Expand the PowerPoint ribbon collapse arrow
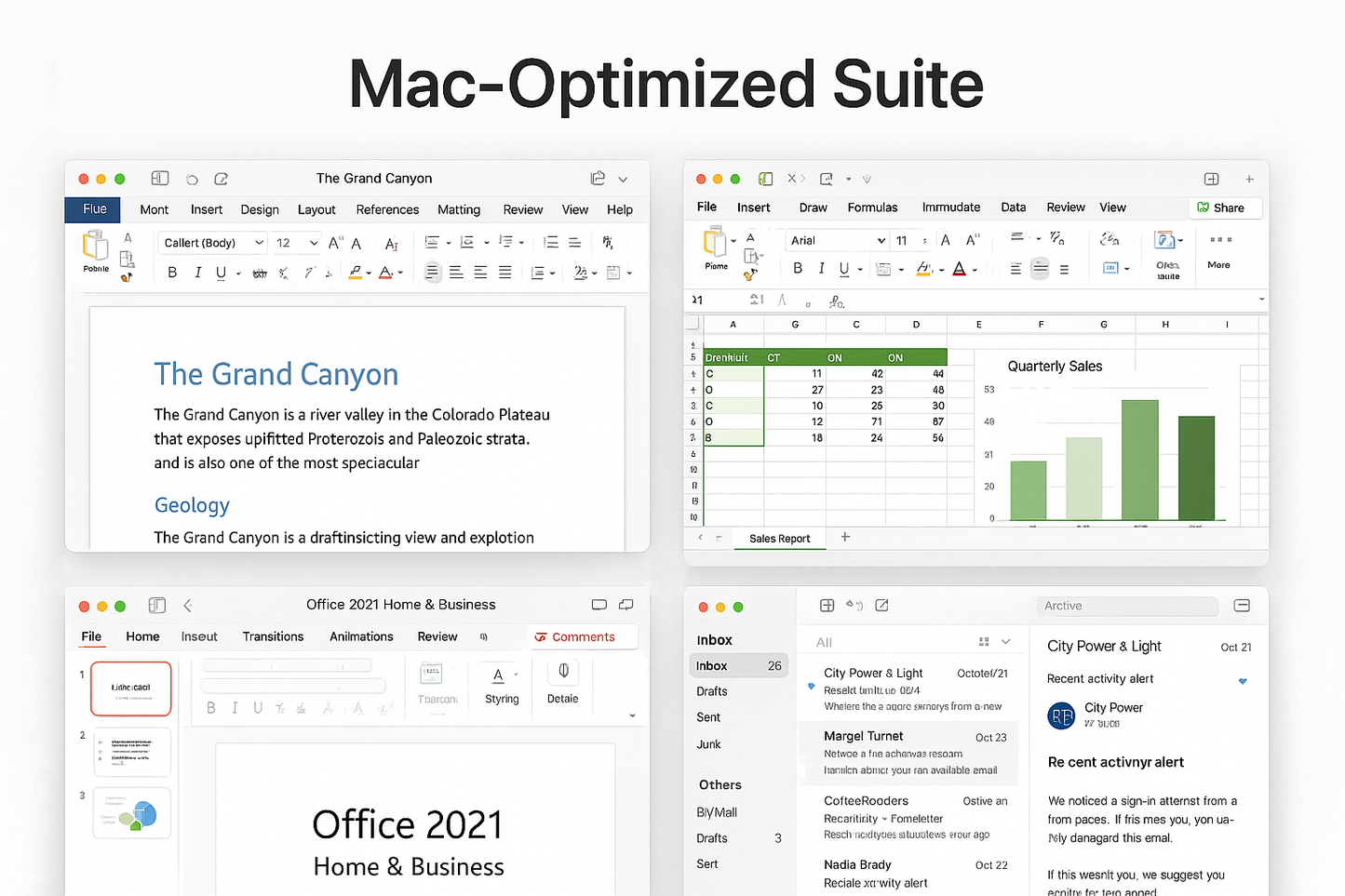The height and width of the screenshot is (896, 1345). point(632,715)
